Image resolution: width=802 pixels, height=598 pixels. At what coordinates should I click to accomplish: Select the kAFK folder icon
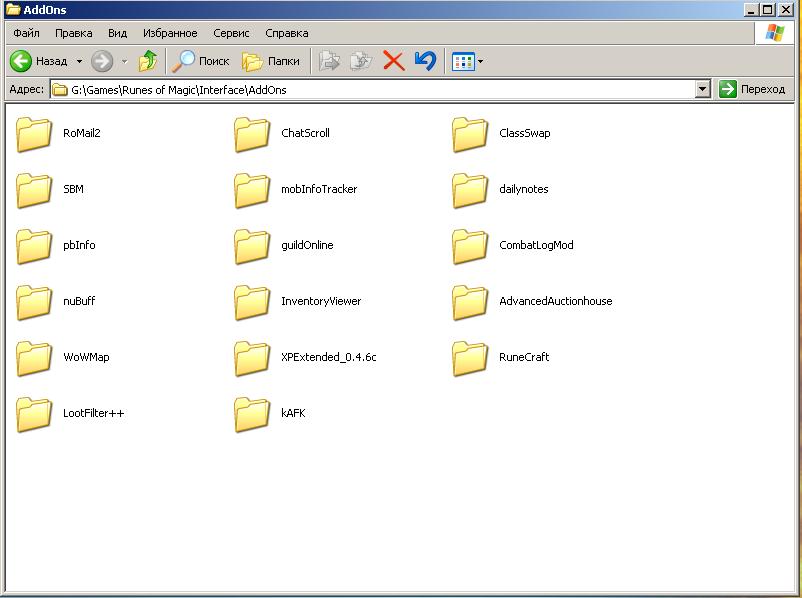pyautogui.click(x=252, y=414)
